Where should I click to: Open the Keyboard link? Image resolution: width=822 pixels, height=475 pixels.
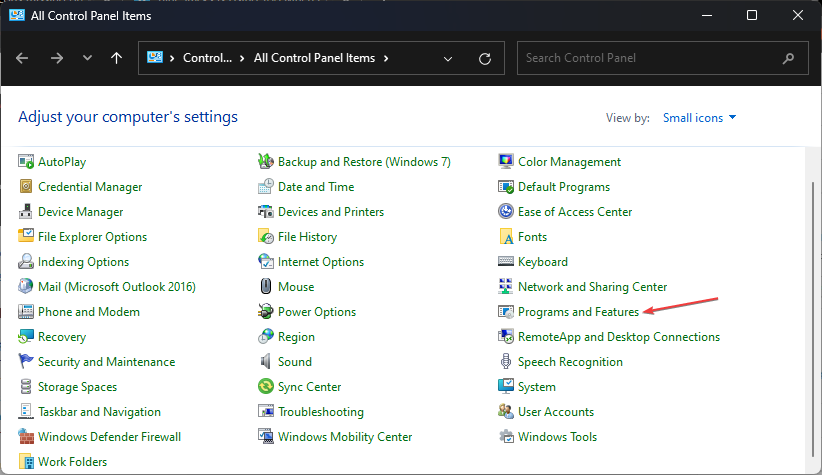tap(543, 262)
